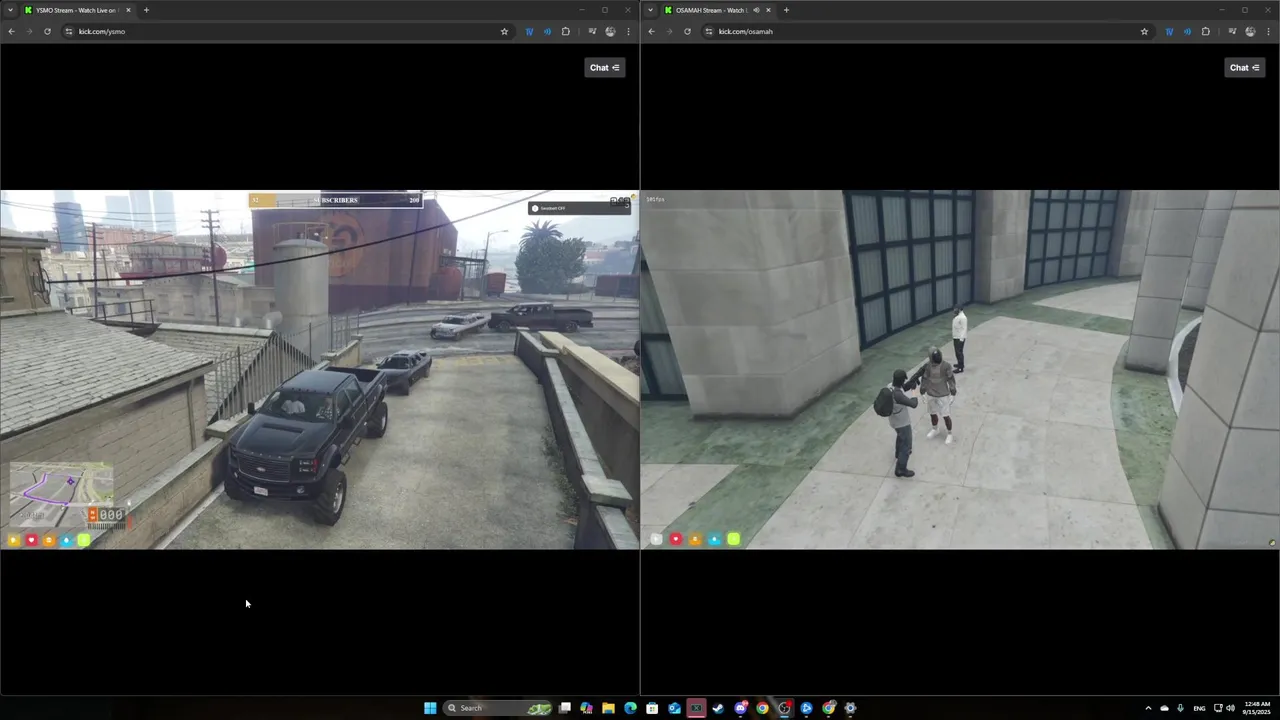
Task: Open Extensions puzzle icon in YSMO window
Action: [566, 31]
